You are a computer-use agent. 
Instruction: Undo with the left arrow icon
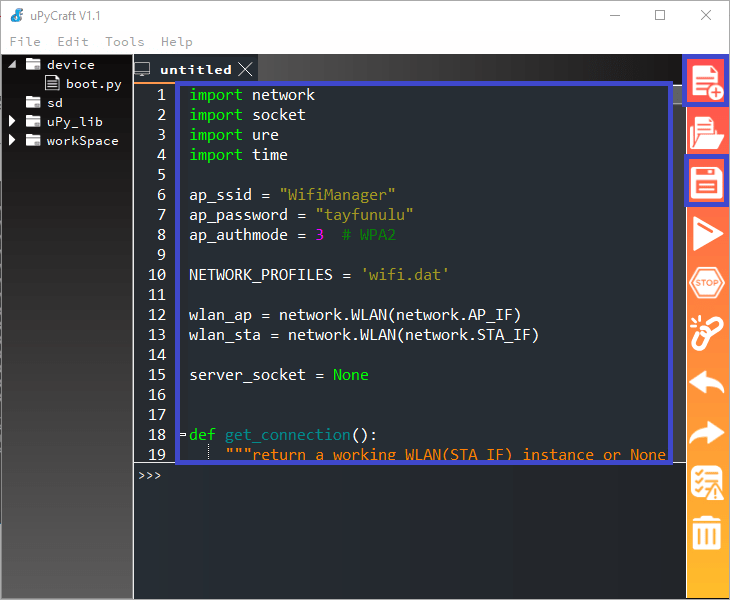click(x=707, y=383)
